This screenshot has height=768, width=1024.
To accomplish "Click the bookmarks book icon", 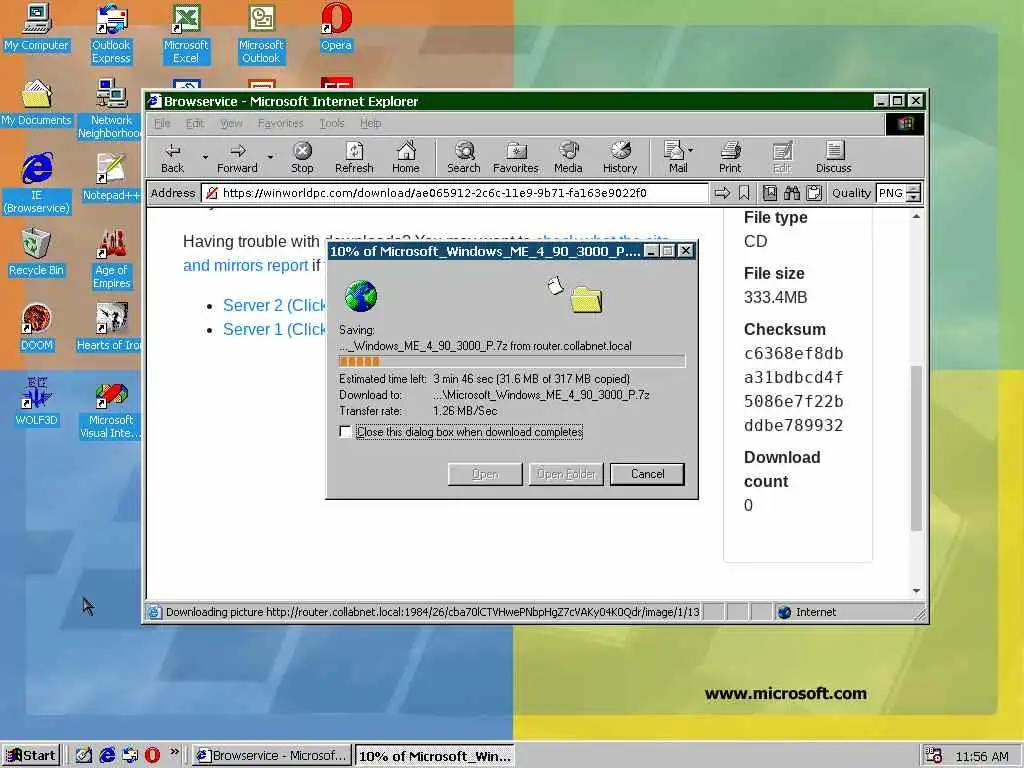I will pyautogui.click(x=770, y=193).
